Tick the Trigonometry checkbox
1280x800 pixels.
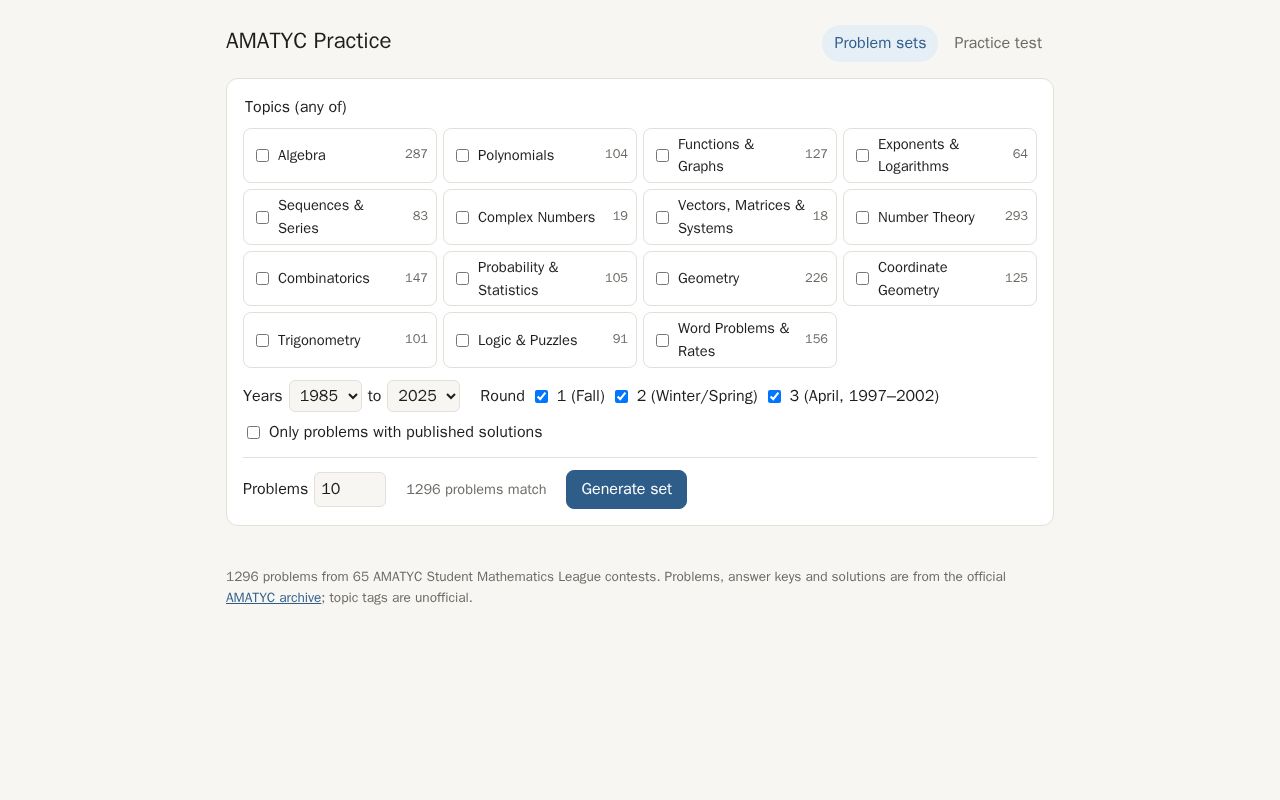(x=262, y=340)
